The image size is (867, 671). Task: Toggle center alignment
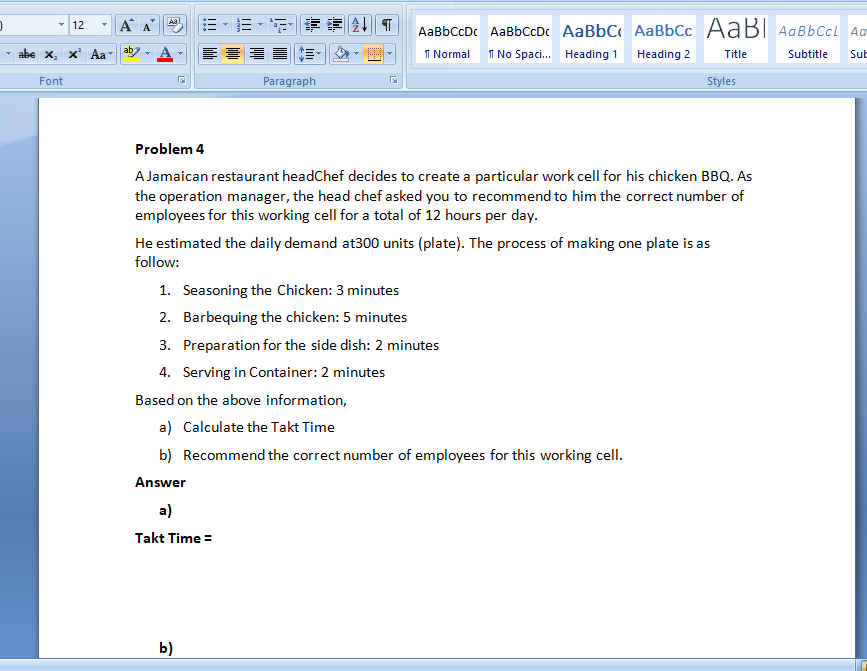coord(233,54)
